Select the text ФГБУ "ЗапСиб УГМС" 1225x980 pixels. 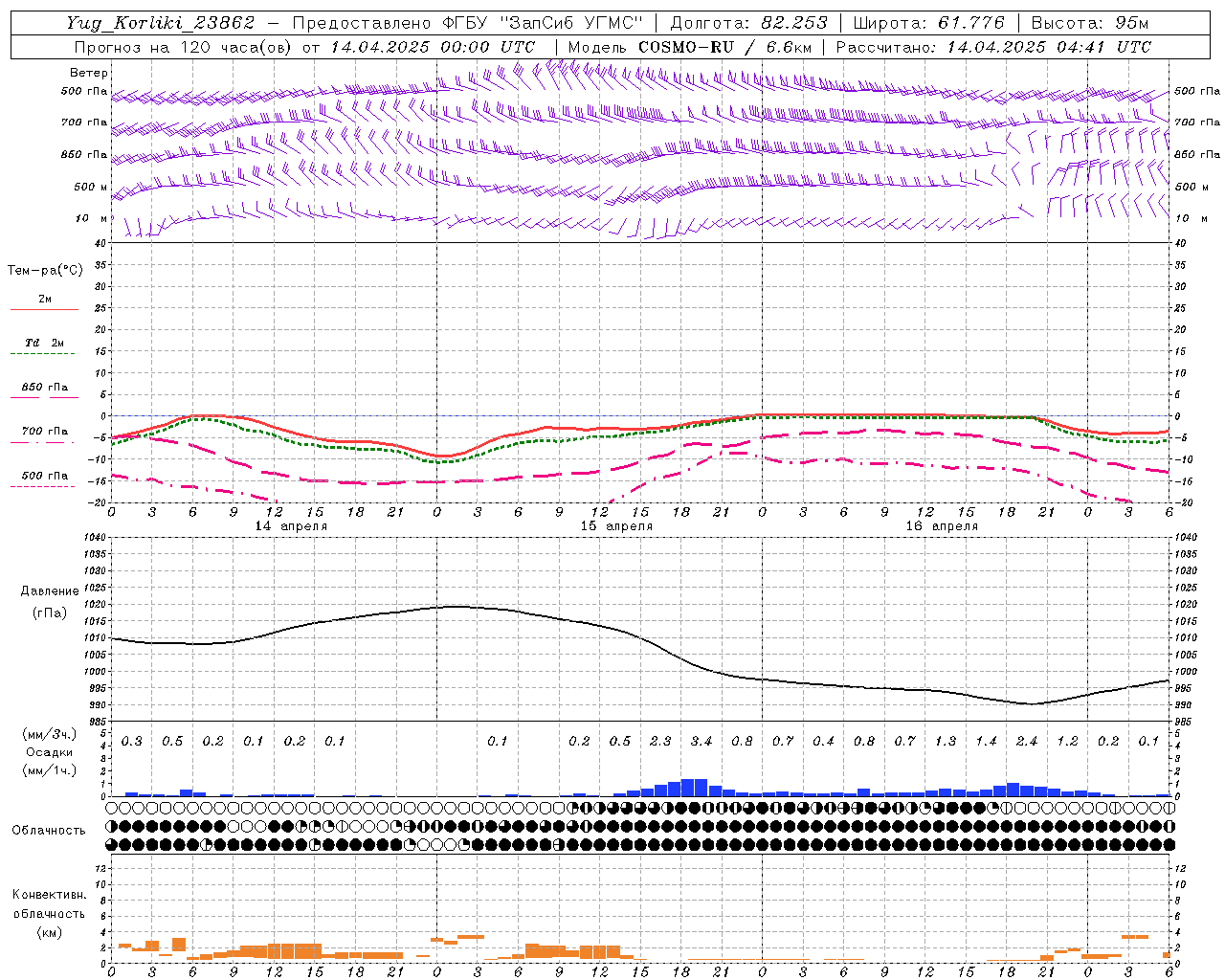click(543, 23)
